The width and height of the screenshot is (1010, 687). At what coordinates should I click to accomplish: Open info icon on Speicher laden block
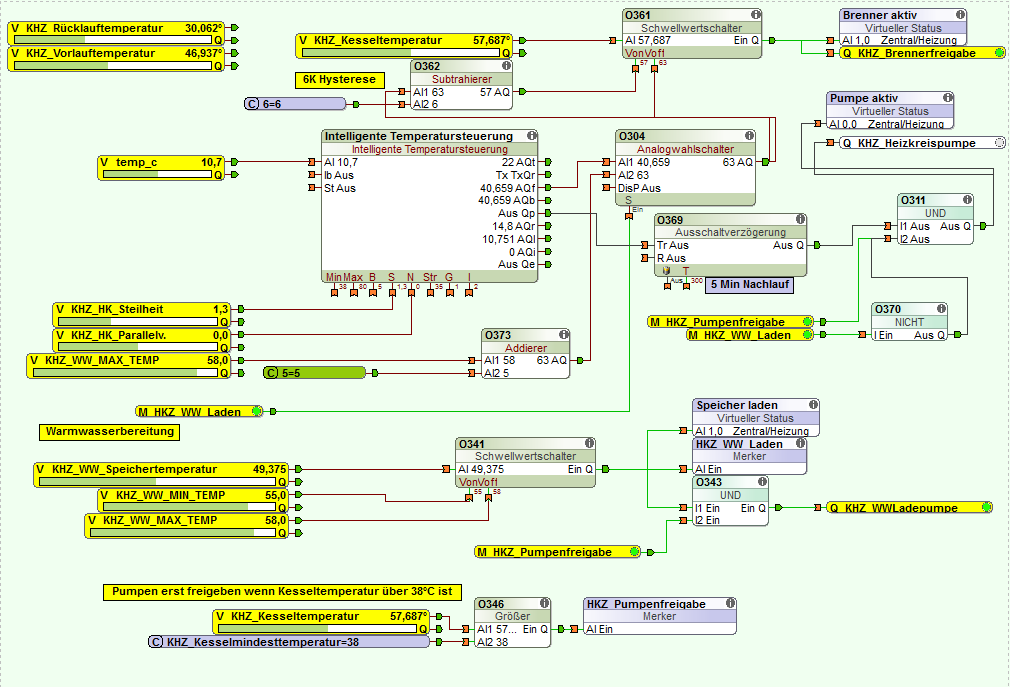tap(814, 404)
